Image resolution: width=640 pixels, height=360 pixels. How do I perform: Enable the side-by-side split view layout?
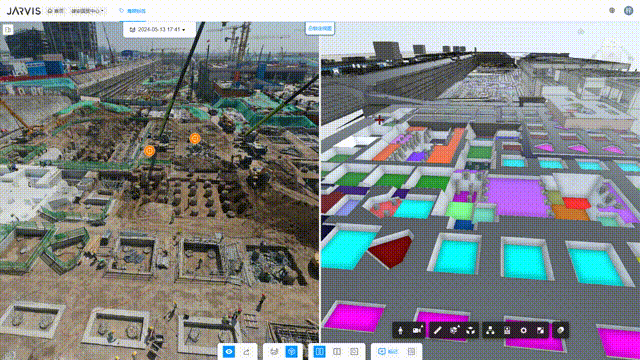tap(320, 352)
